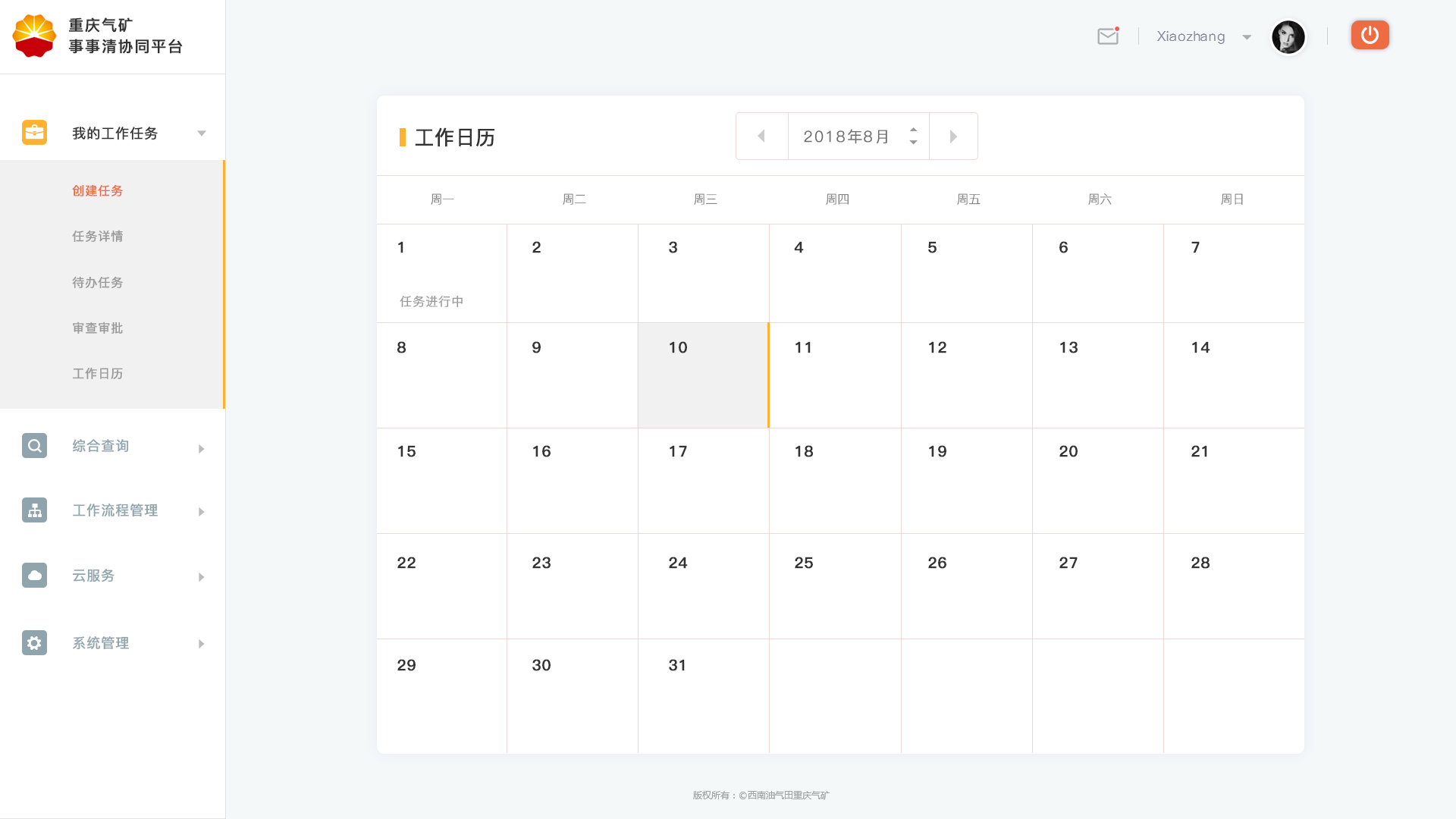This screenshot has height=819, width=1456.
Task: Click the 重庆气矿 platform logo
Action: [34, 36]
